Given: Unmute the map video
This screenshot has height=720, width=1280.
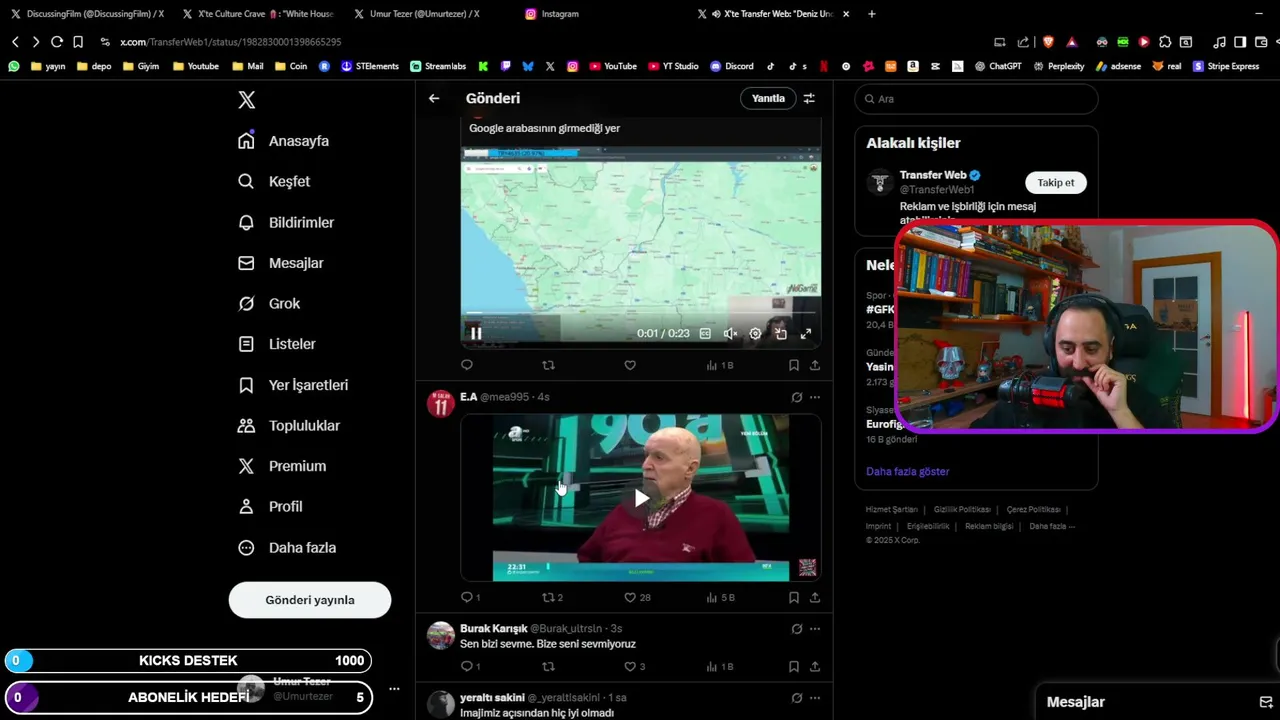Looking at the screenshot, I should coord(730,334).
